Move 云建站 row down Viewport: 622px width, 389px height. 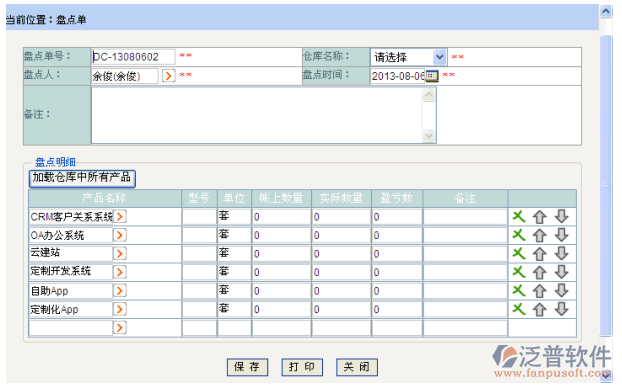click(x=561, y=254)
